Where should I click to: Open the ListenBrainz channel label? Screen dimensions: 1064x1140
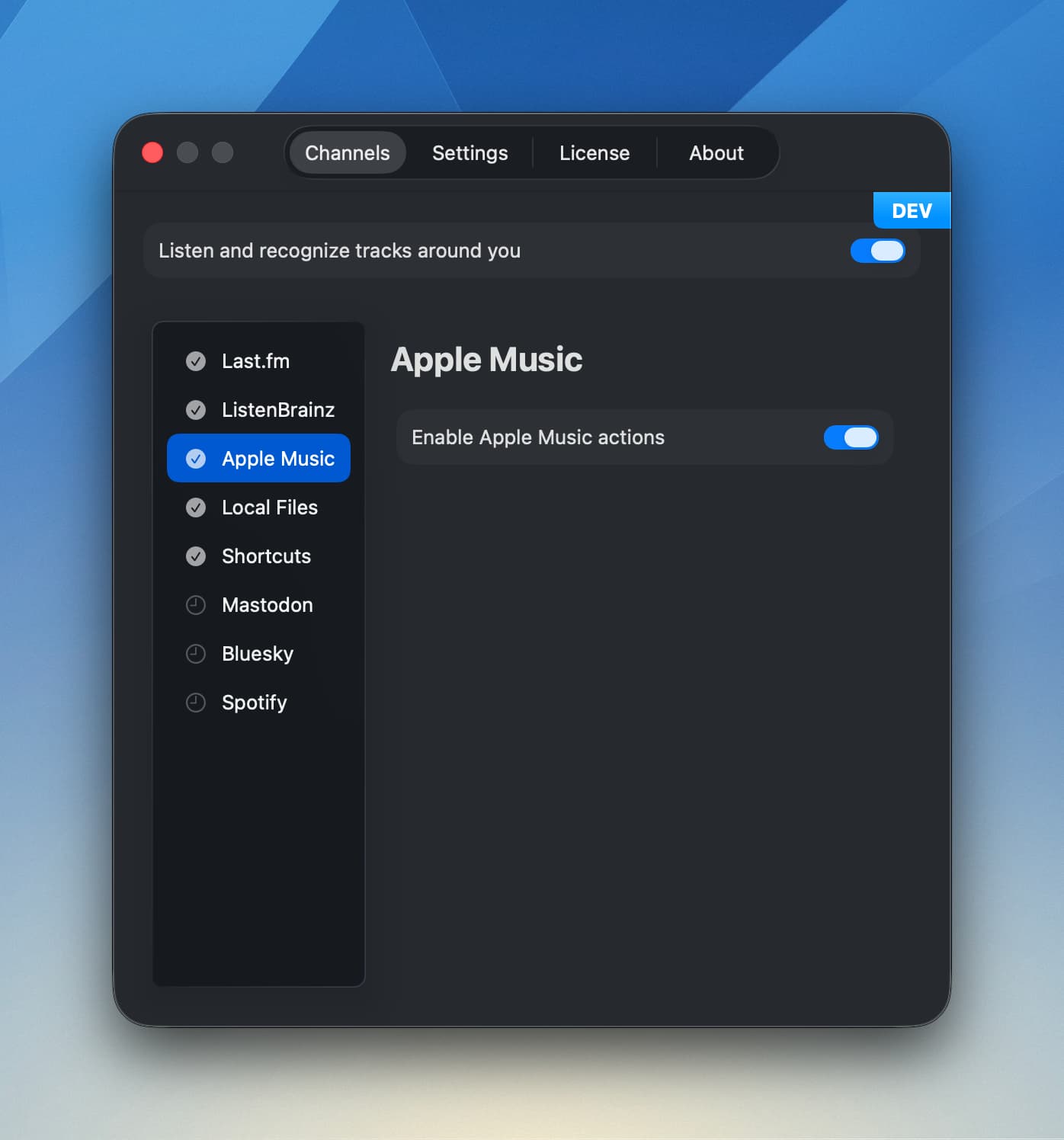(278, 410)
